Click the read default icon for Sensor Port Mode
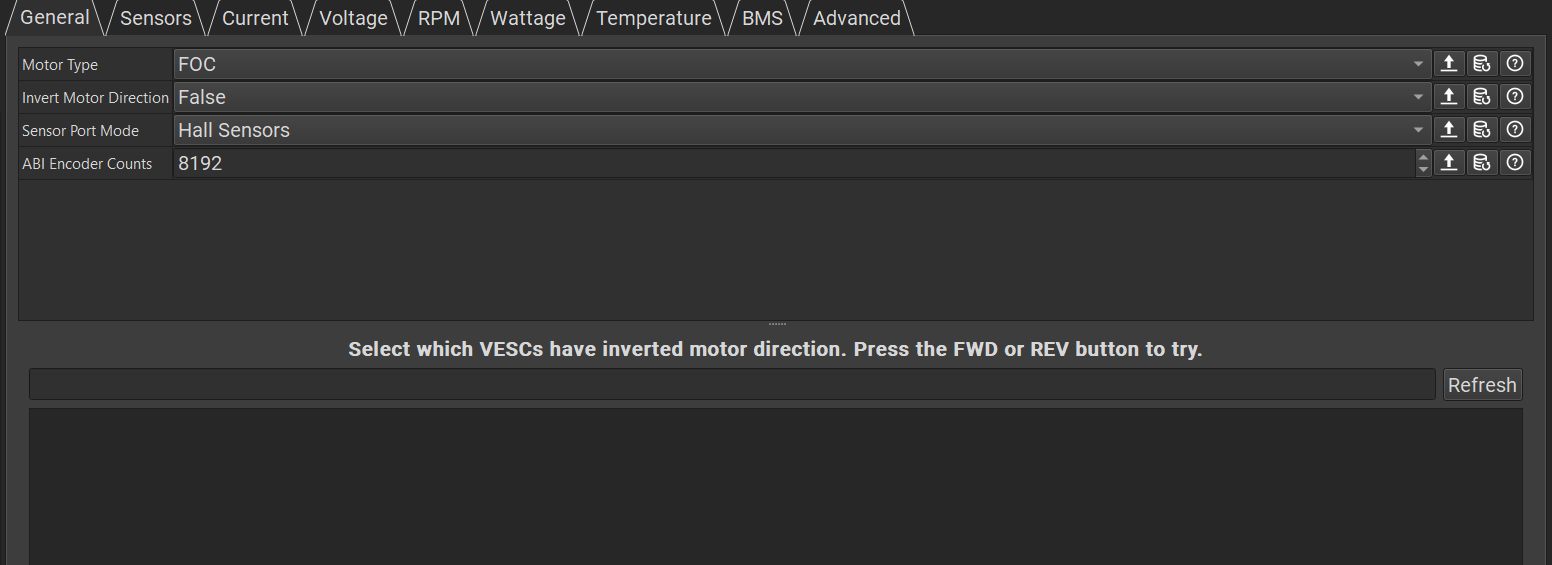The width and height of the screenshot is (1552, 565). point(1481,130)
